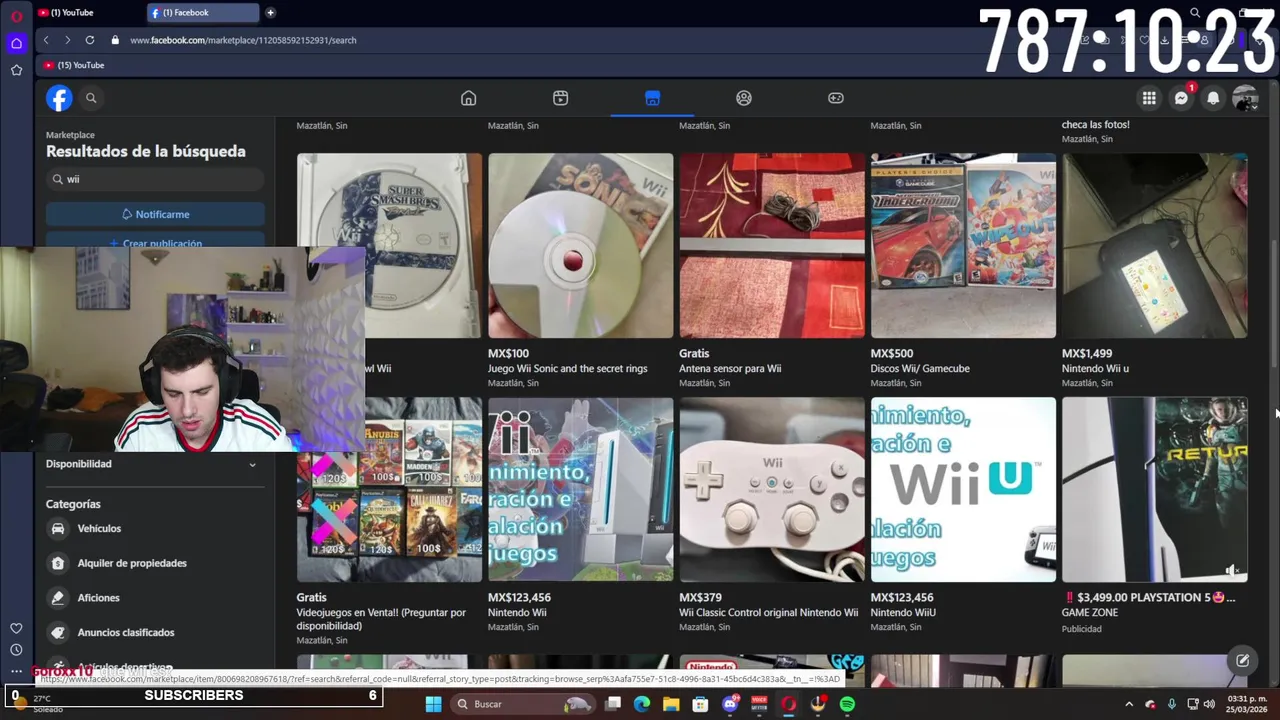
Task: Open the Sonic Wii disc photo
Action: 581,246
